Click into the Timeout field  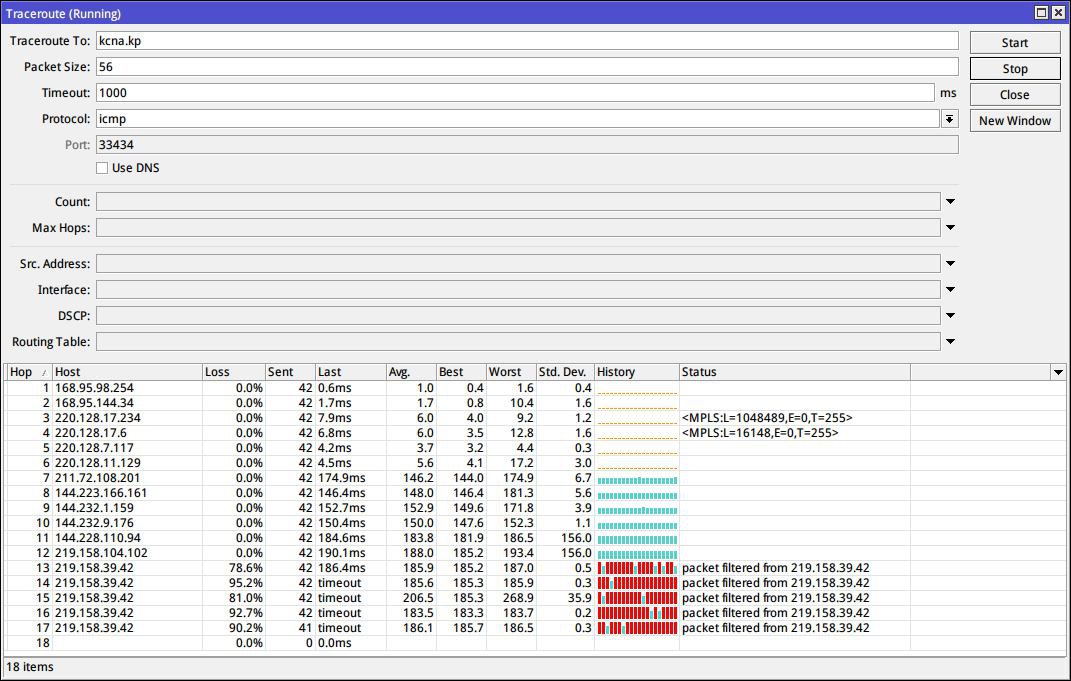coord(514,93)
